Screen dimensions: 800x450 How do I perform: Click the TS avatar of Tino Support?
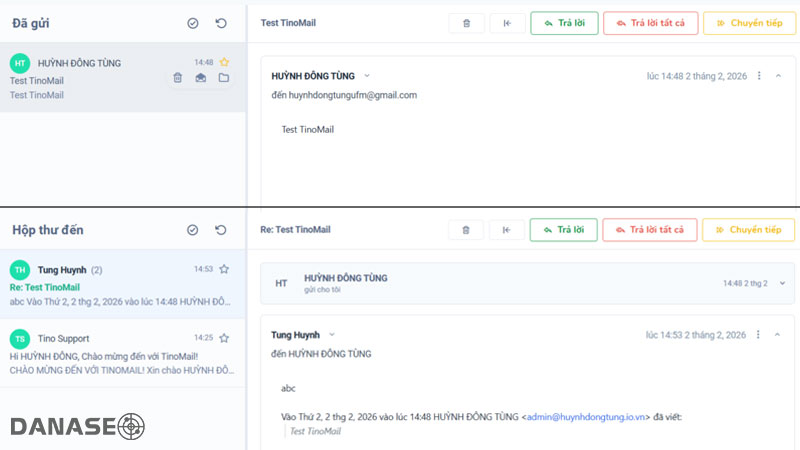(x=20, y=339)
